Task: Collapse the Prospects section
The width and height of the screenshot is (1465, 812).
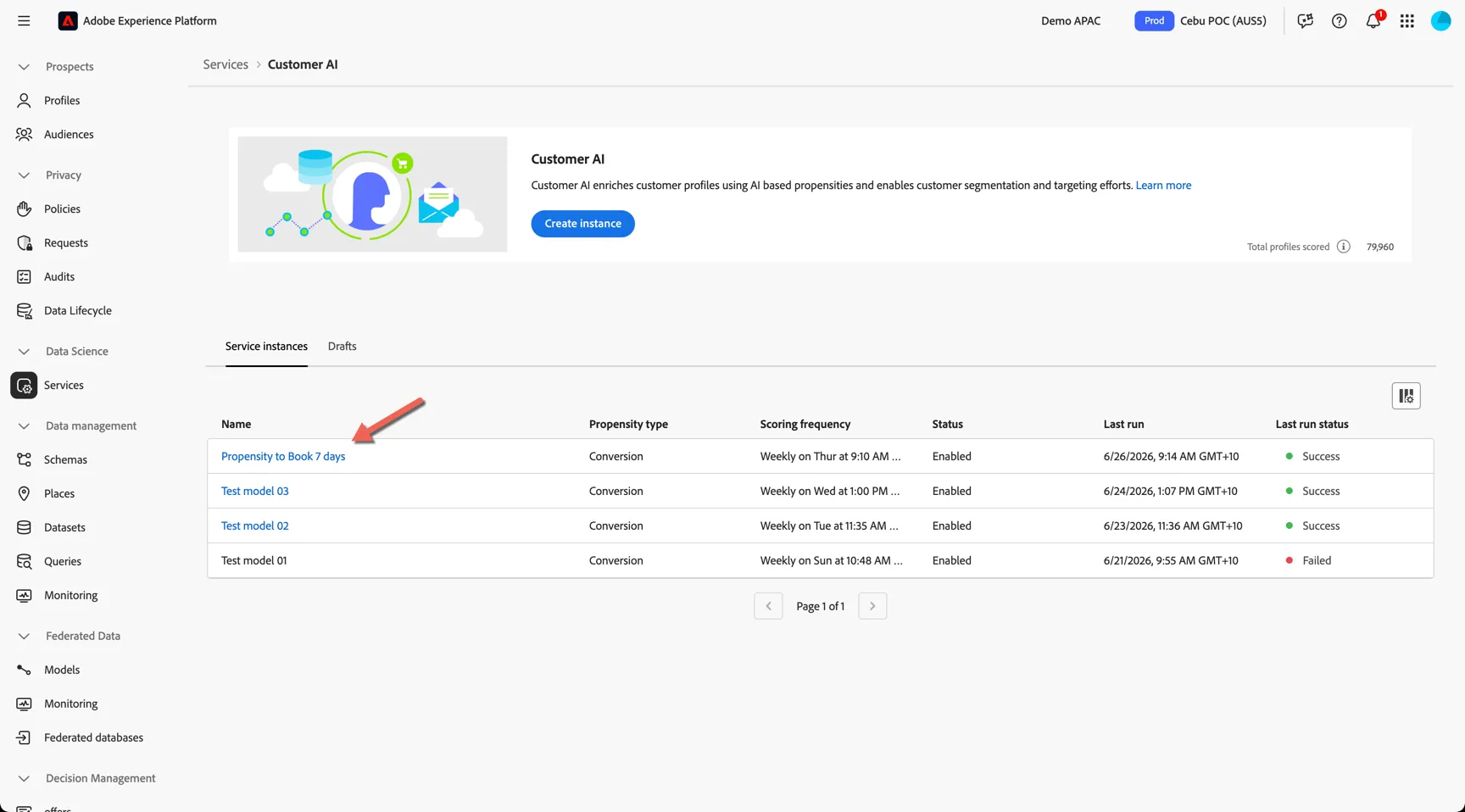Action: 24,67
